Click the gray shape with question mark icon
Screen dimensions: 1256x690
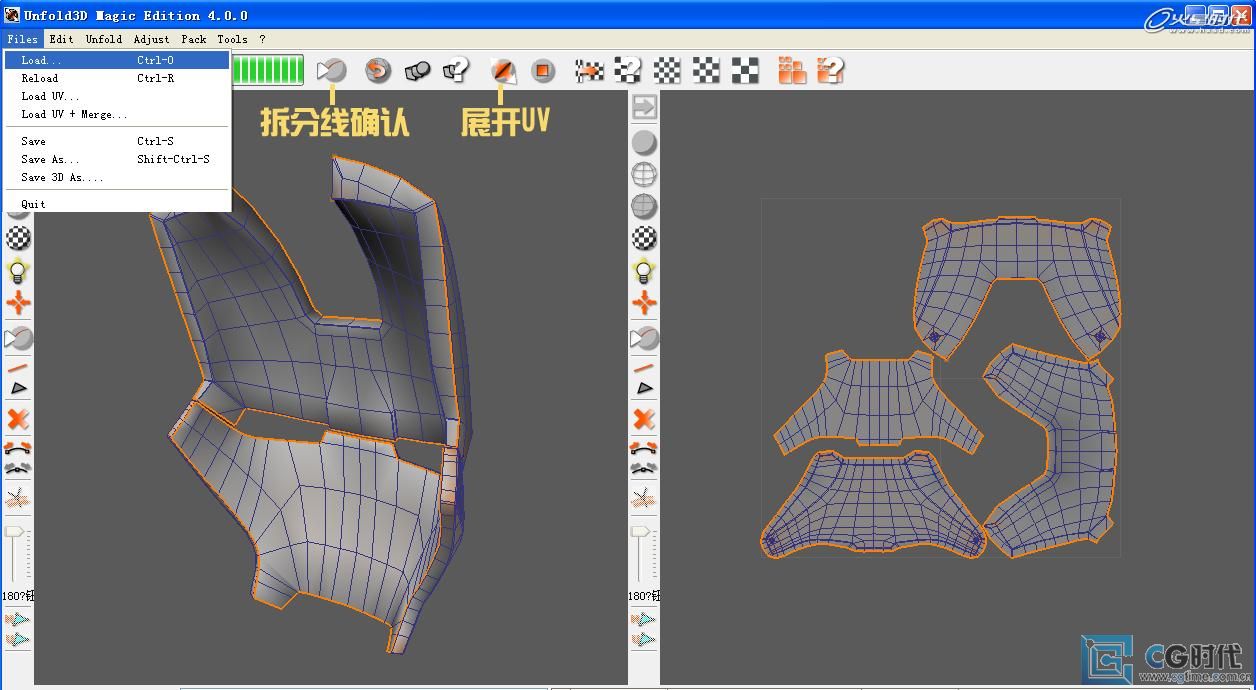[456, 70]
